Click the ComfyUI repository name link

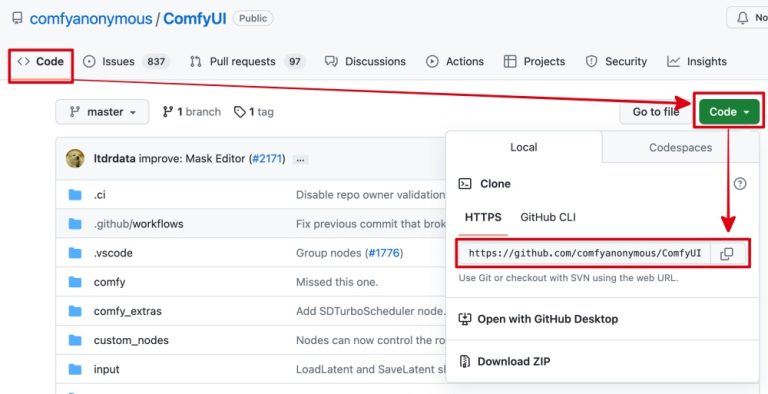click(x=194, y=19)
